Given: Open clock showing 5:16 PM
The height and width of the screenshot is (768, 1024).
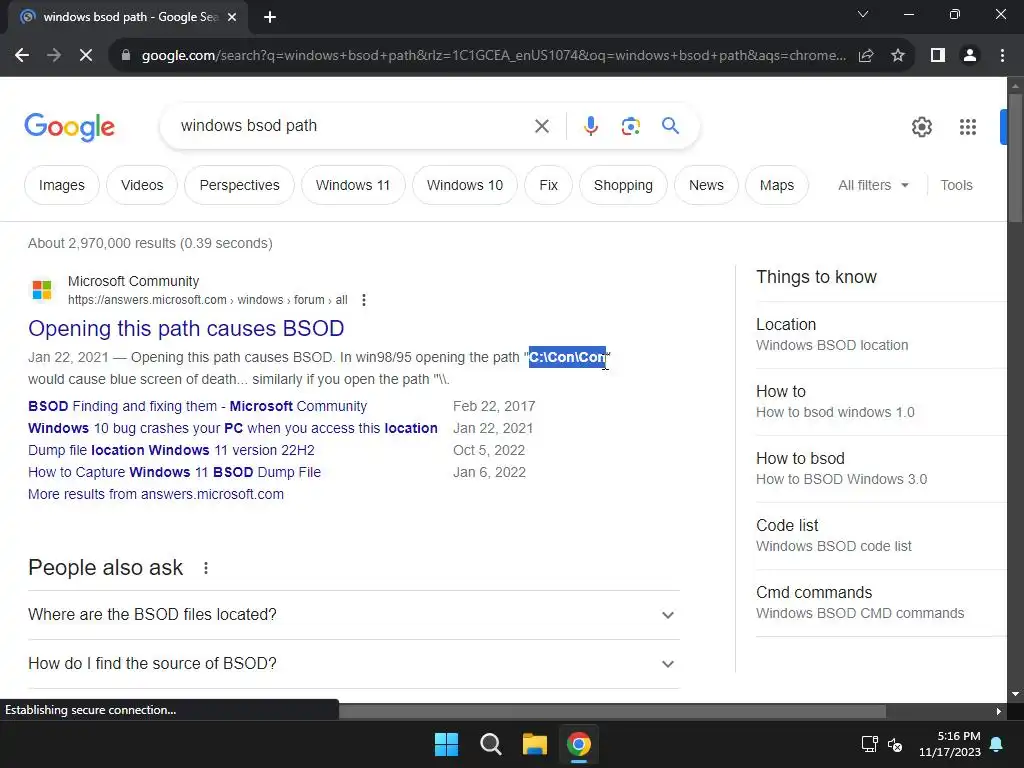Looking at the screenshot, I should coord(950,744).
